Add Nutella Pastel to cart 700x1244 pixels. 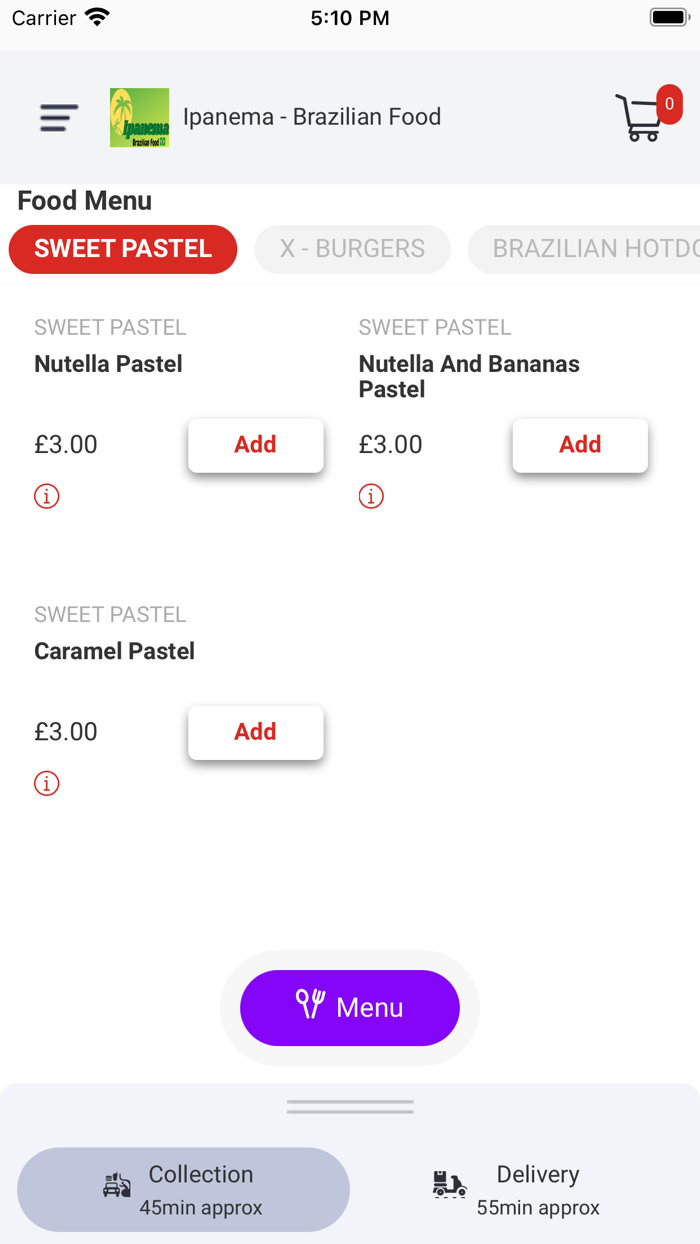click(255, 445)
